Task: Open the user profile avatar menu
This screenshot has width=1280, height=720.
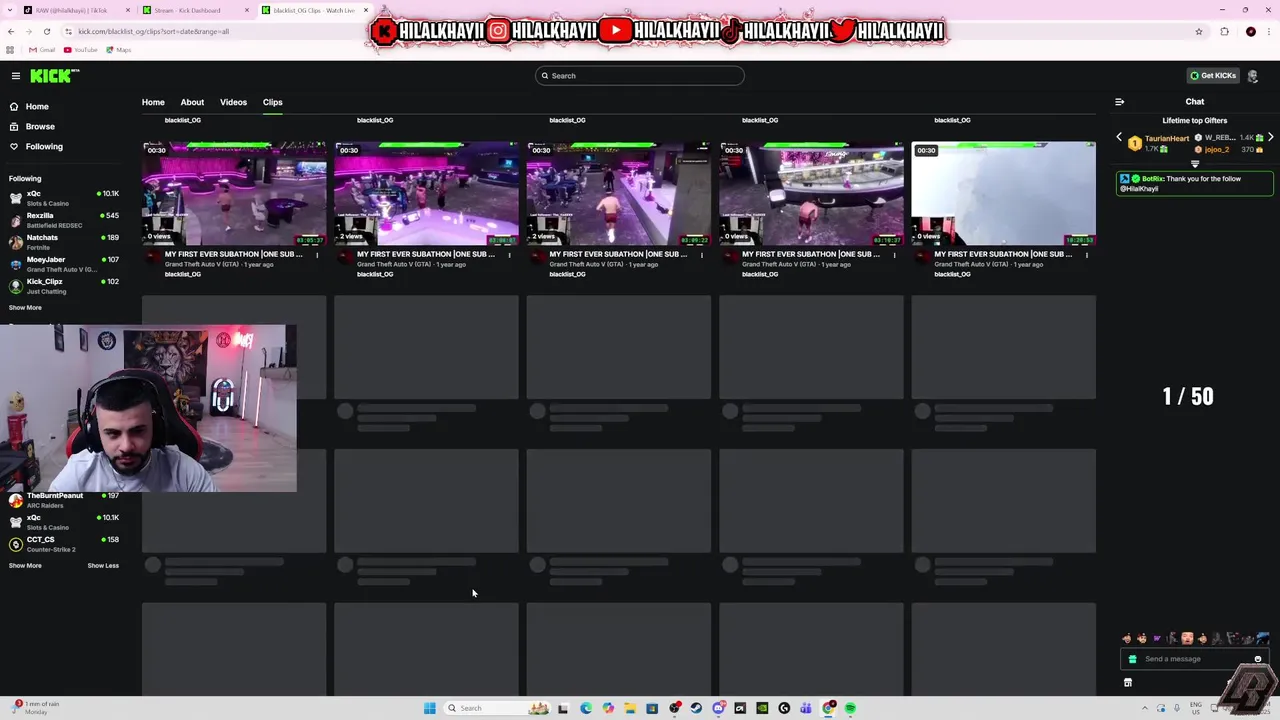Action: point(1253,76)
